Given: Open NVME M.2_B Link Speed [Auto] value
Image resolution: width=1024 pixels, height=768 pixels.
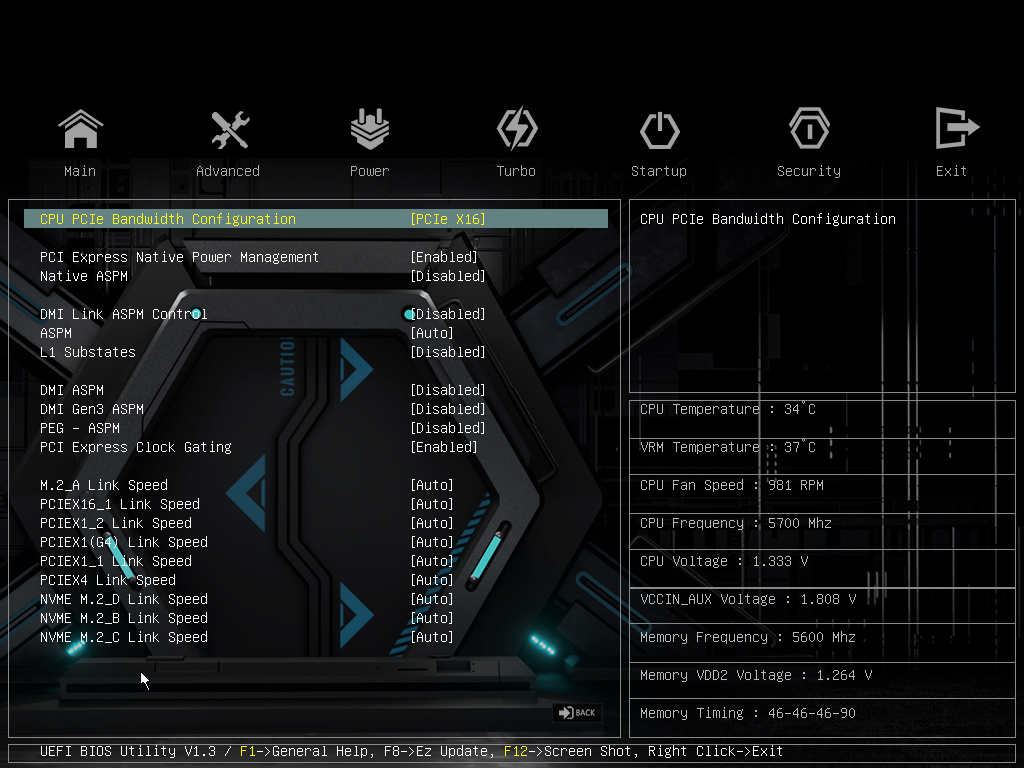Looking at the screenshot, I should (x=432, y=618).
